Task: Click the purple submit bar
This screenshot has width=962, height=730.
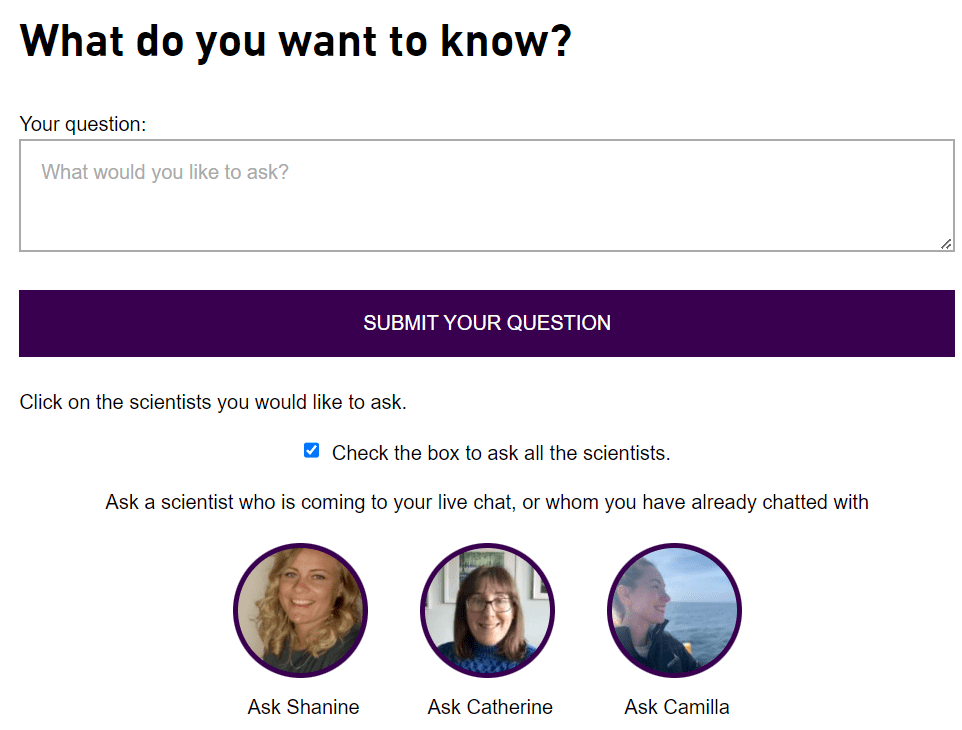Action: [x=487, y=323]
